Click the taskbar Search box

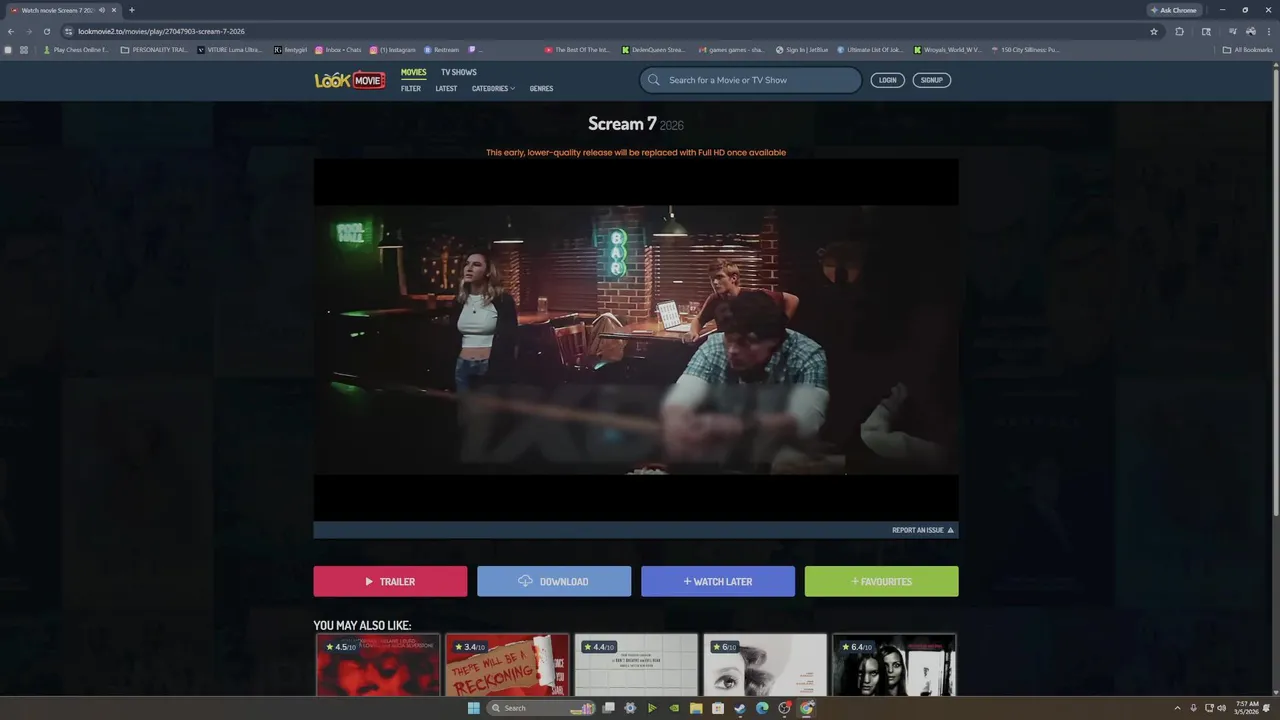coord(540,708)
